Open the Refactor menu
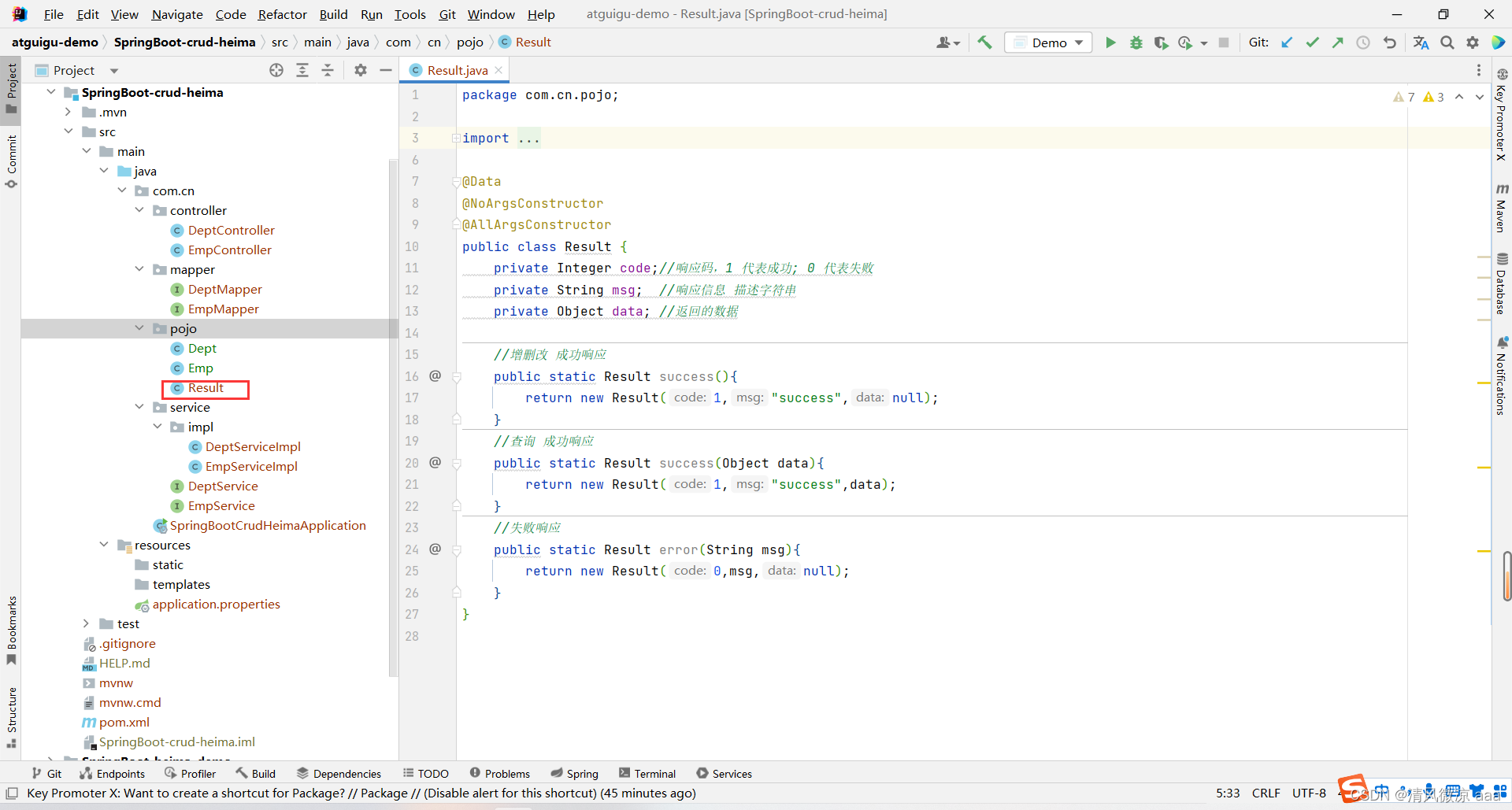Image resolution: width=1512 pixels, height=810 pixels. [282, 14]
